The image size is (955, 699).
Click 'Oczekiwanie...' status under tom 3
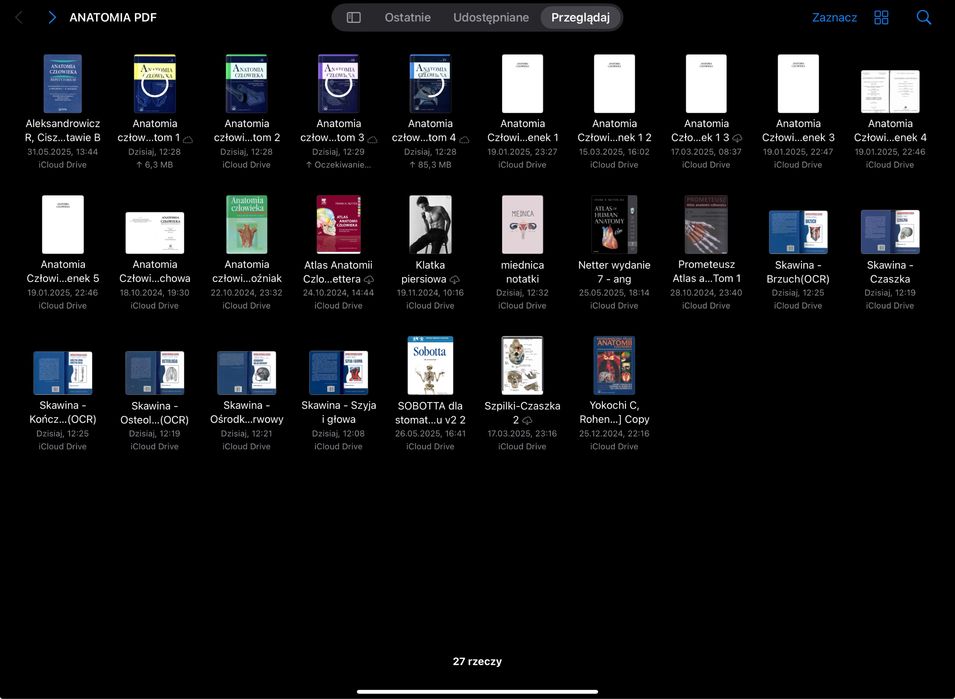pos(339,165)
